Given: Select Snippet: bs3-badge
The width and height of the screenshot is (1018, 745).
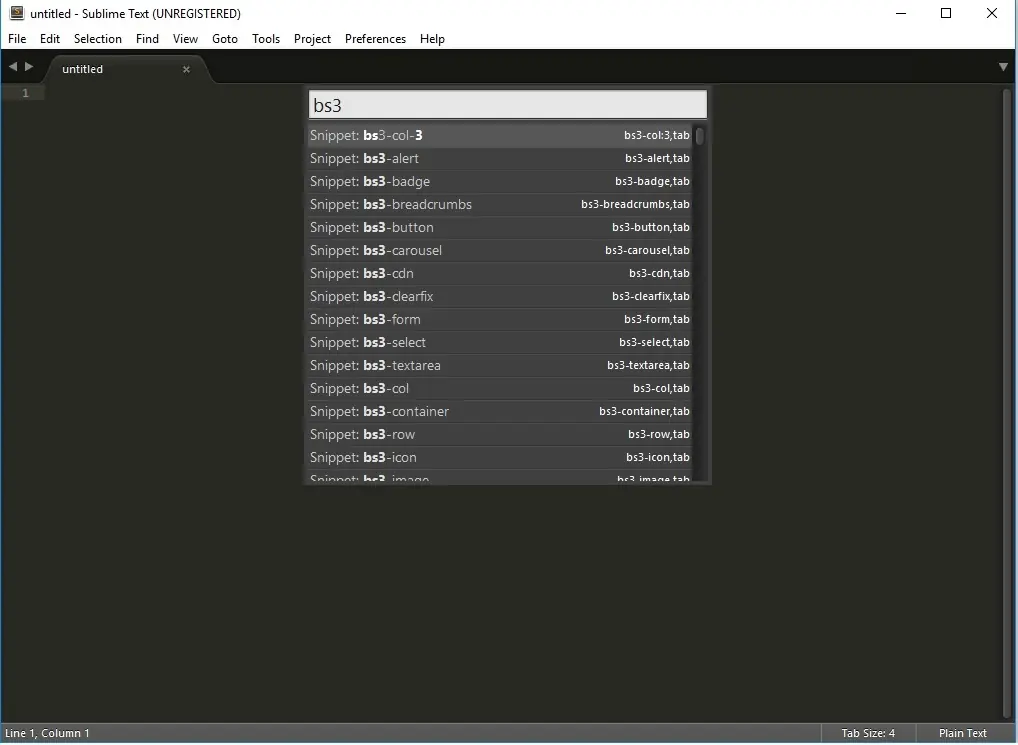Looking at the screenshot, I should coord(500,182).
